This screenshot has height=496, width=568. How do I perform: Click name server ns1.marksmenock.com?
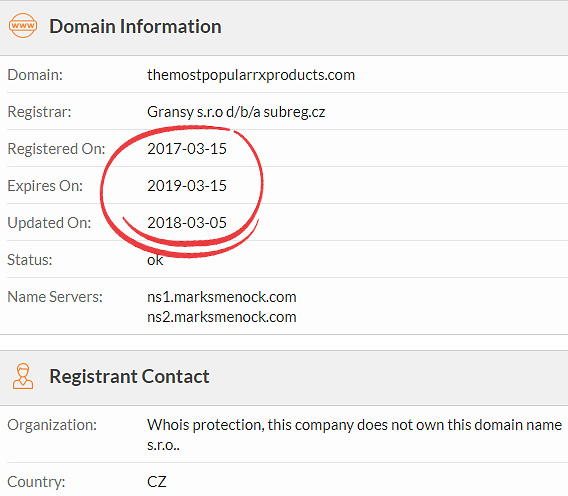(x=222, y=297)
